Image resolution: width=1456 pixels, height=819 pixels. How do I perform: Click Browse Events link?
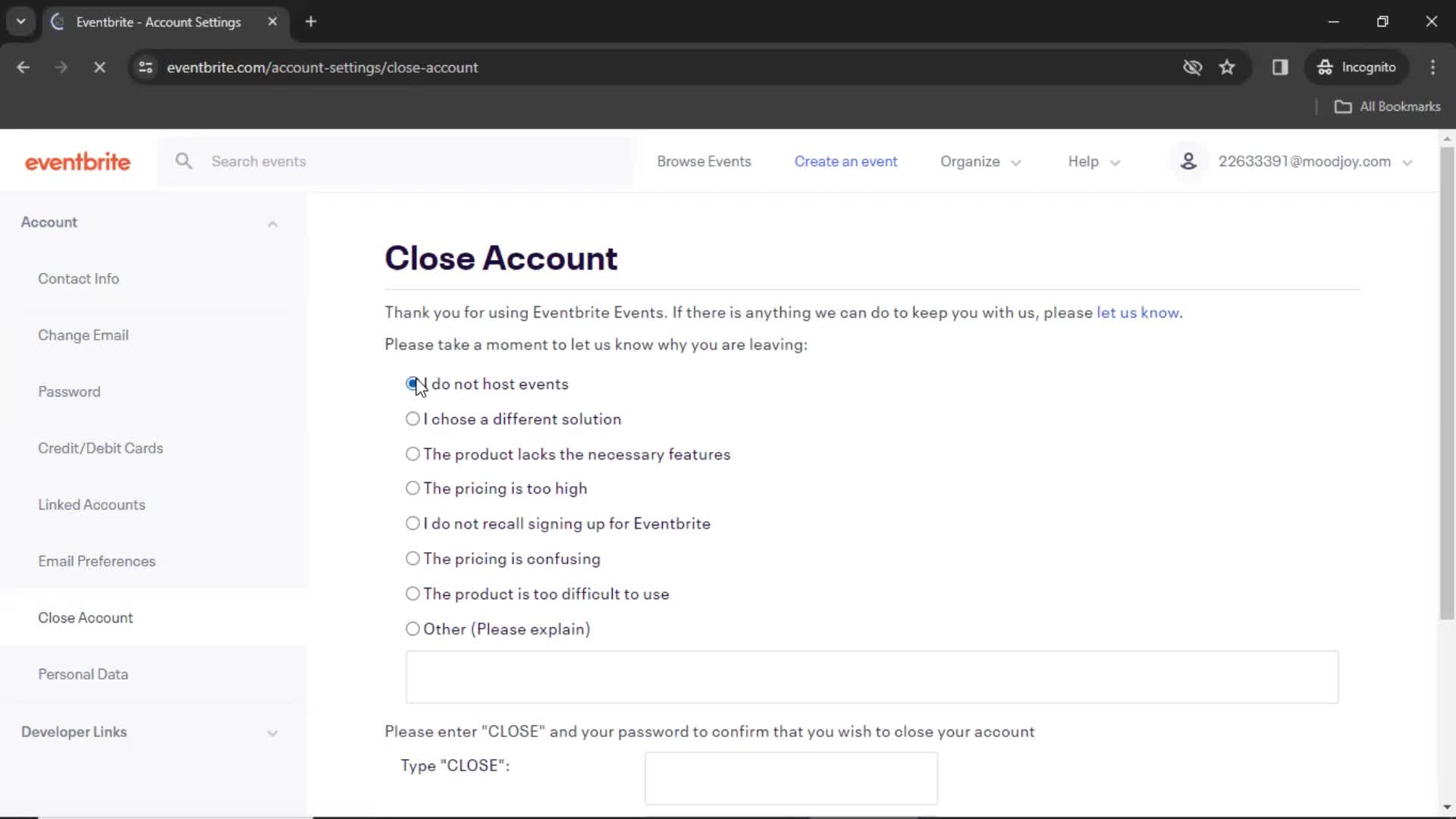[704, 162]
